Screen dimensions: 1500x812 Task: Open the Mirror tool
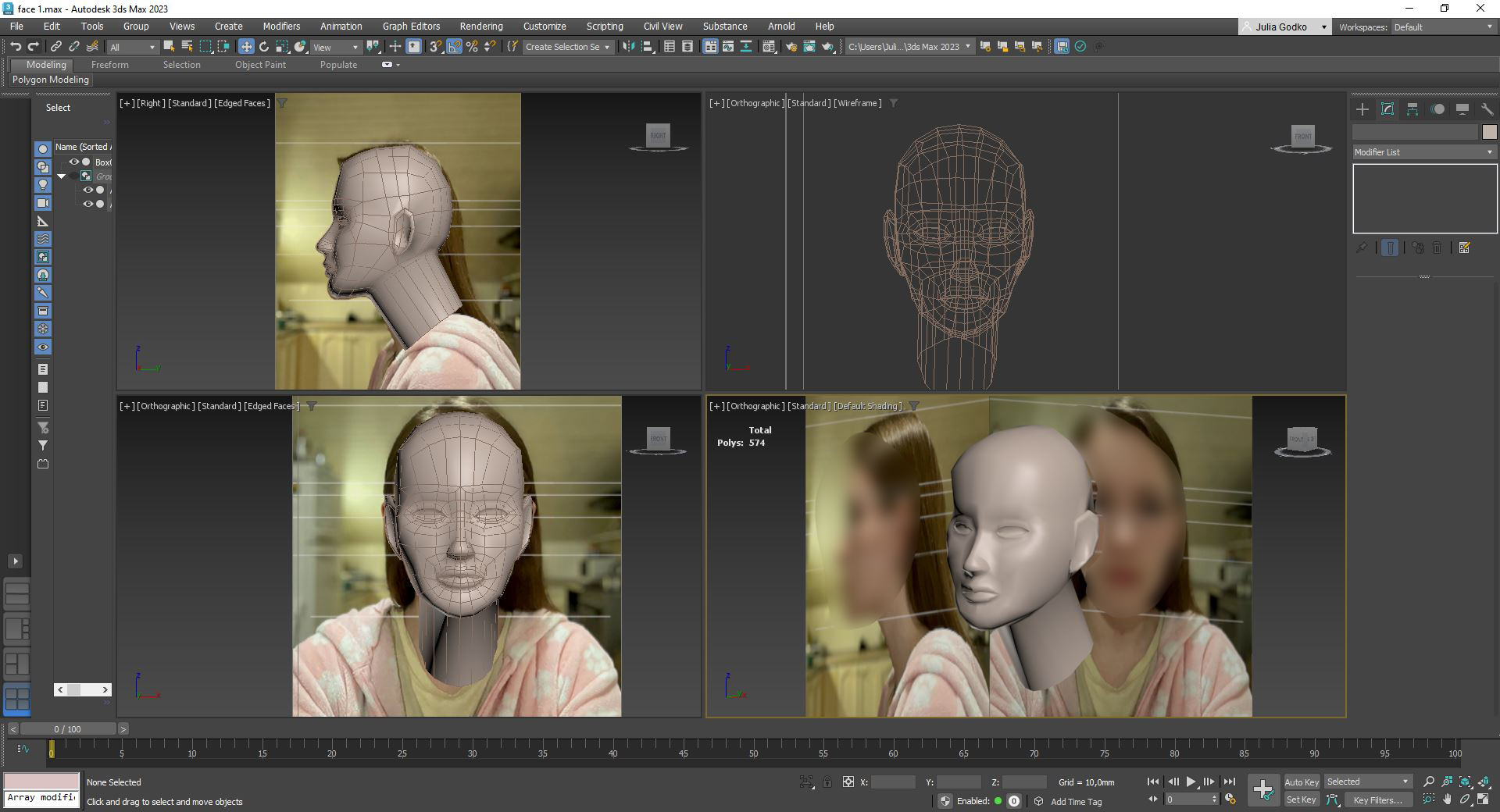[628, 47]
